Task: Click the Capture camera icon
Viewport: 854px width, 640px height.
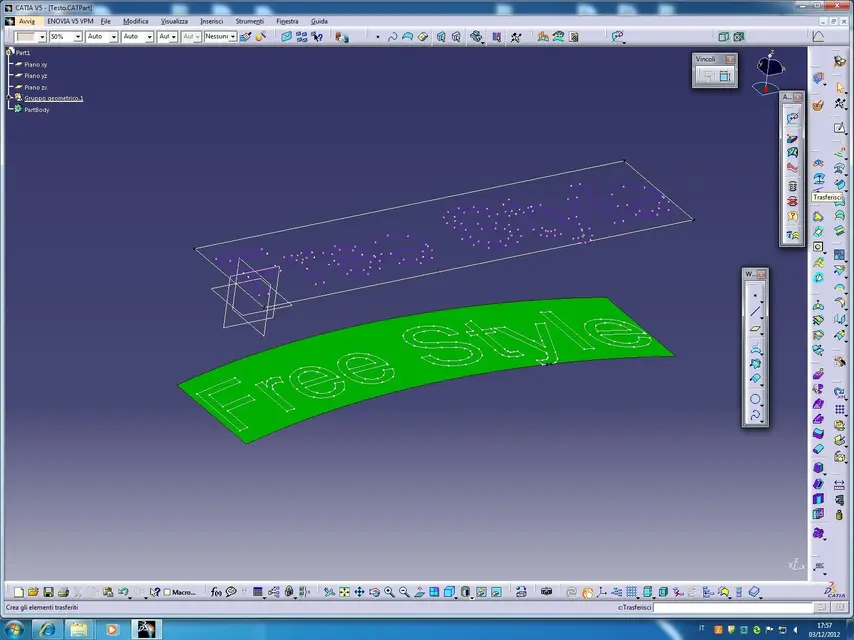Action: point(546,592)
